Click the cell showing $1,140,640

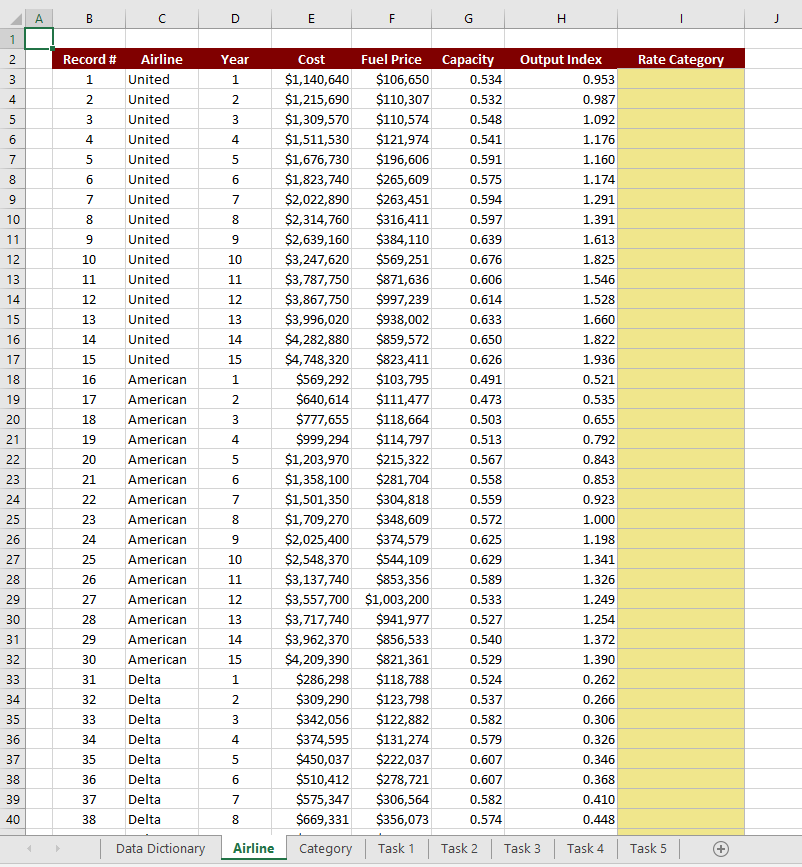[x=311, y=79]
